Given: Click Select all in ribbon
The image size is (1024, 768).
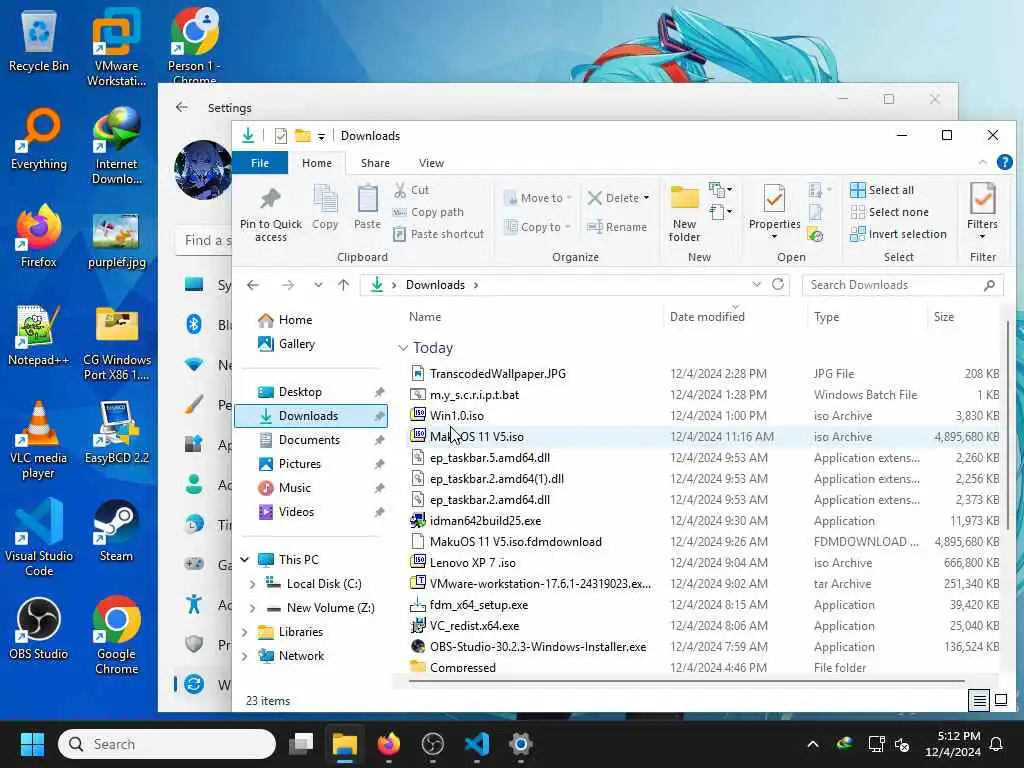Looking at the screenshot, I should [882, 190].
